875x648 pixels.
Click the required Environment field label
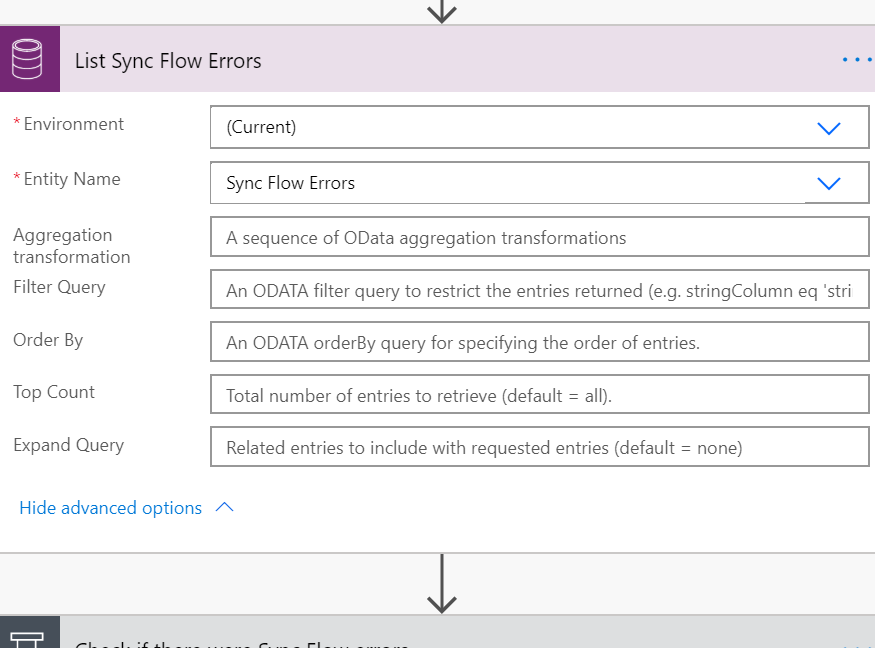click(x=68, y=124)
